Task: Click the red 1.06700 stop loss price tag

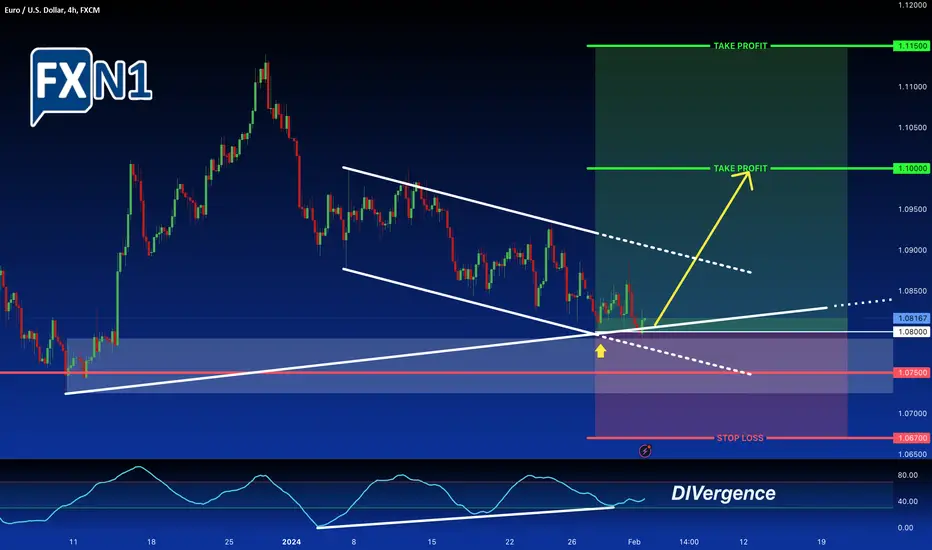Action: 912,438
